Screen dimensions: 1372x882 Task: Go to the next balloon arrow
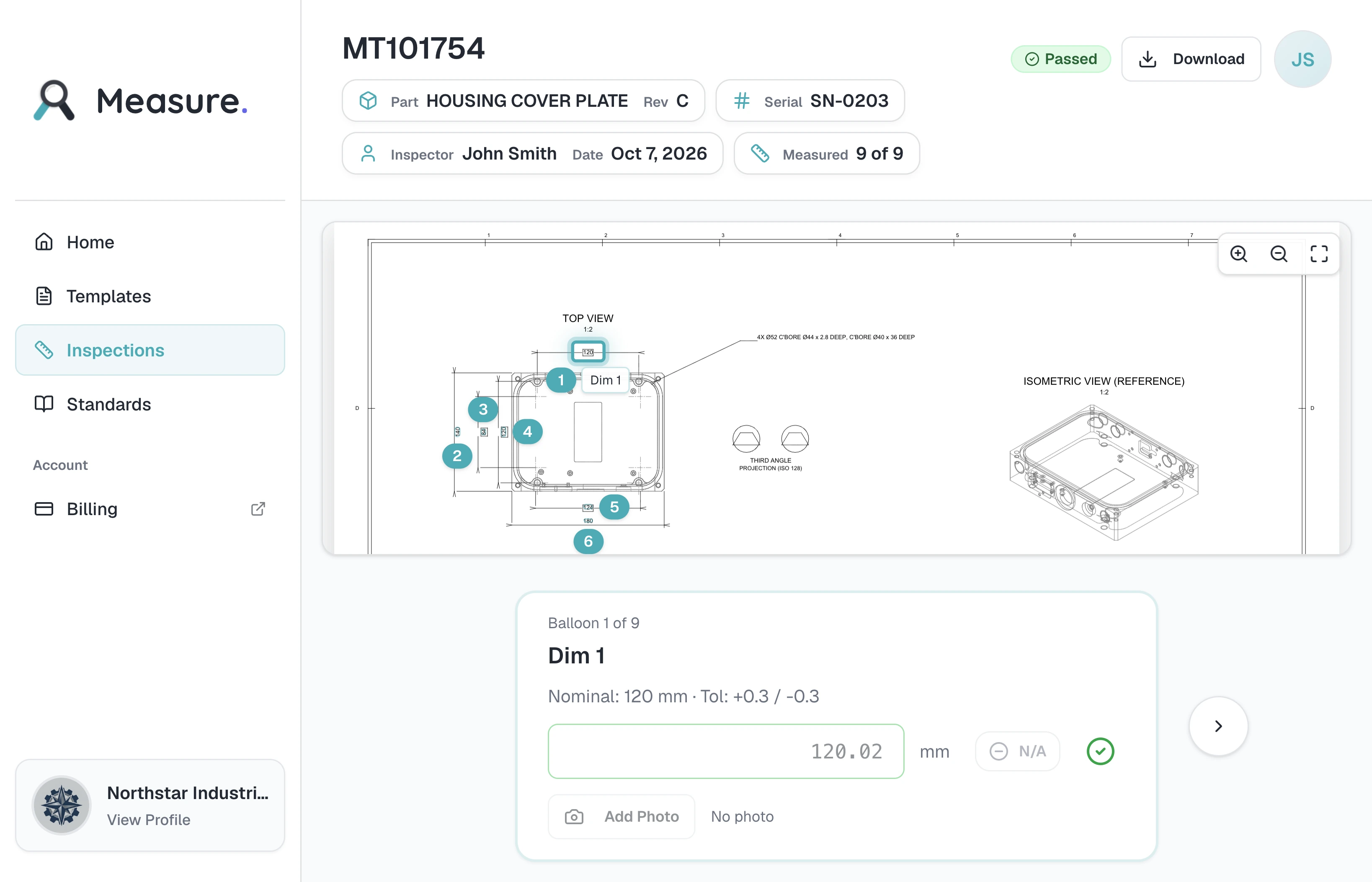pyautogui.click(x=1219, y=726)
